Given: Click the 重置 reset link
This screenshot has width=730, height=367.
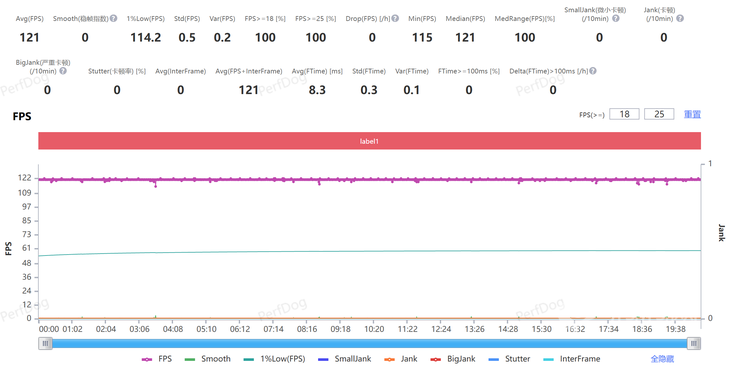Looking at the screenshot, I should [692, 114].
